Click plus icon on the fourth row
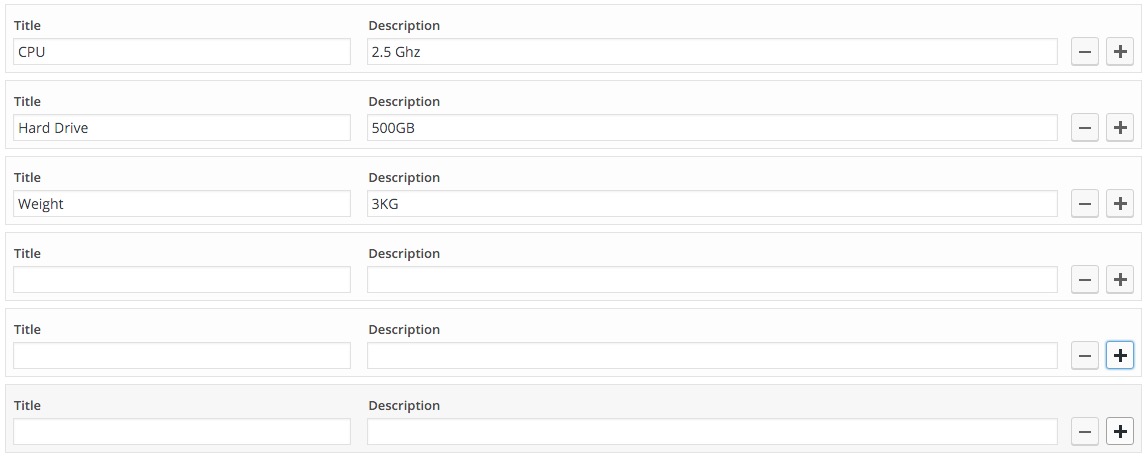The image size is (1148, 461). (x=1120, y=280)
